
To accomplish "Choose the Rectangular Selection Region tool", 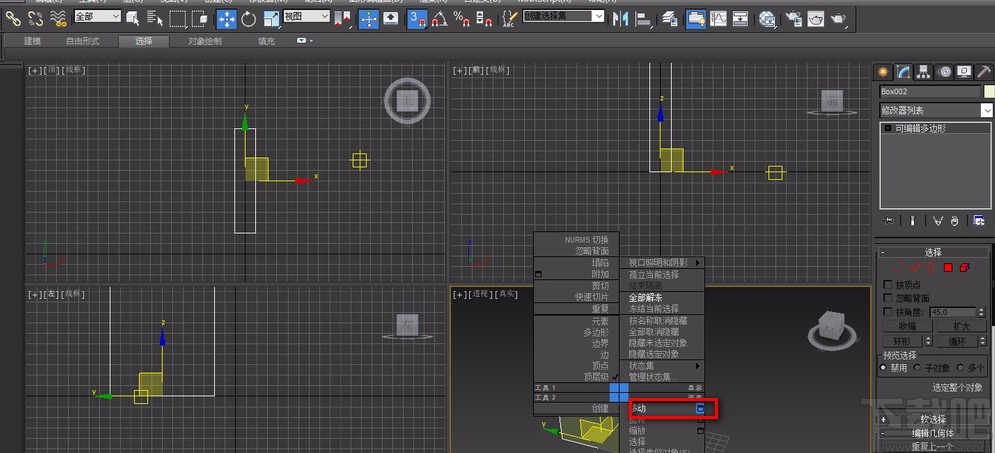I will click(178, 20).
